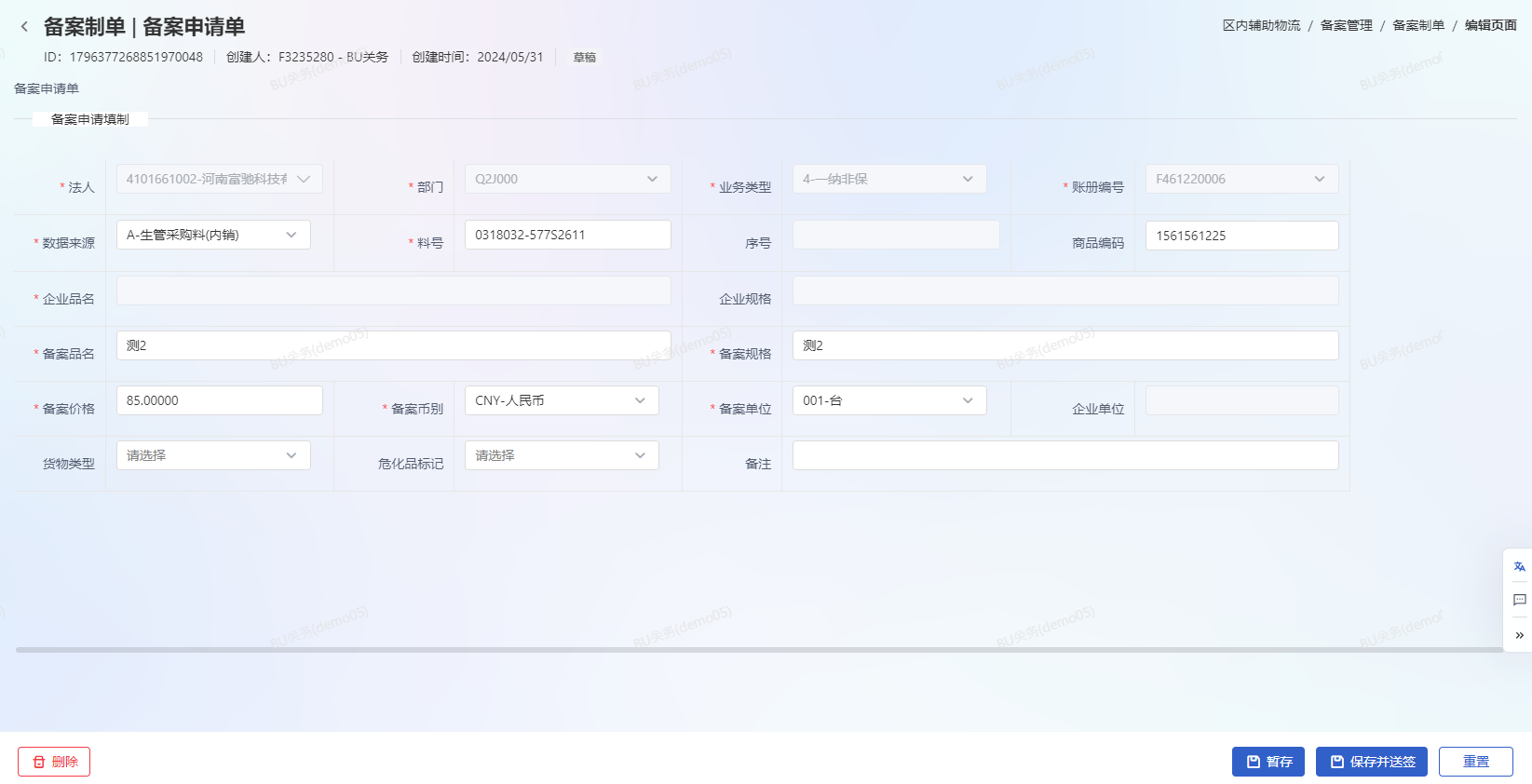
Task: Open the 货物类型 dropdown
Action: pos(213,455)
